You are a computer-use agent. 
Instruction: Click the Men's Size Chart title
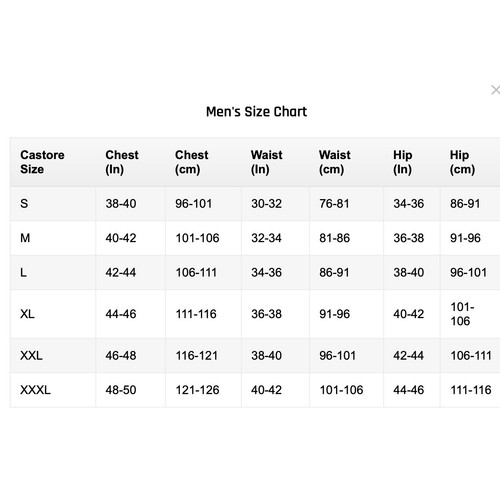coord(256,112)
